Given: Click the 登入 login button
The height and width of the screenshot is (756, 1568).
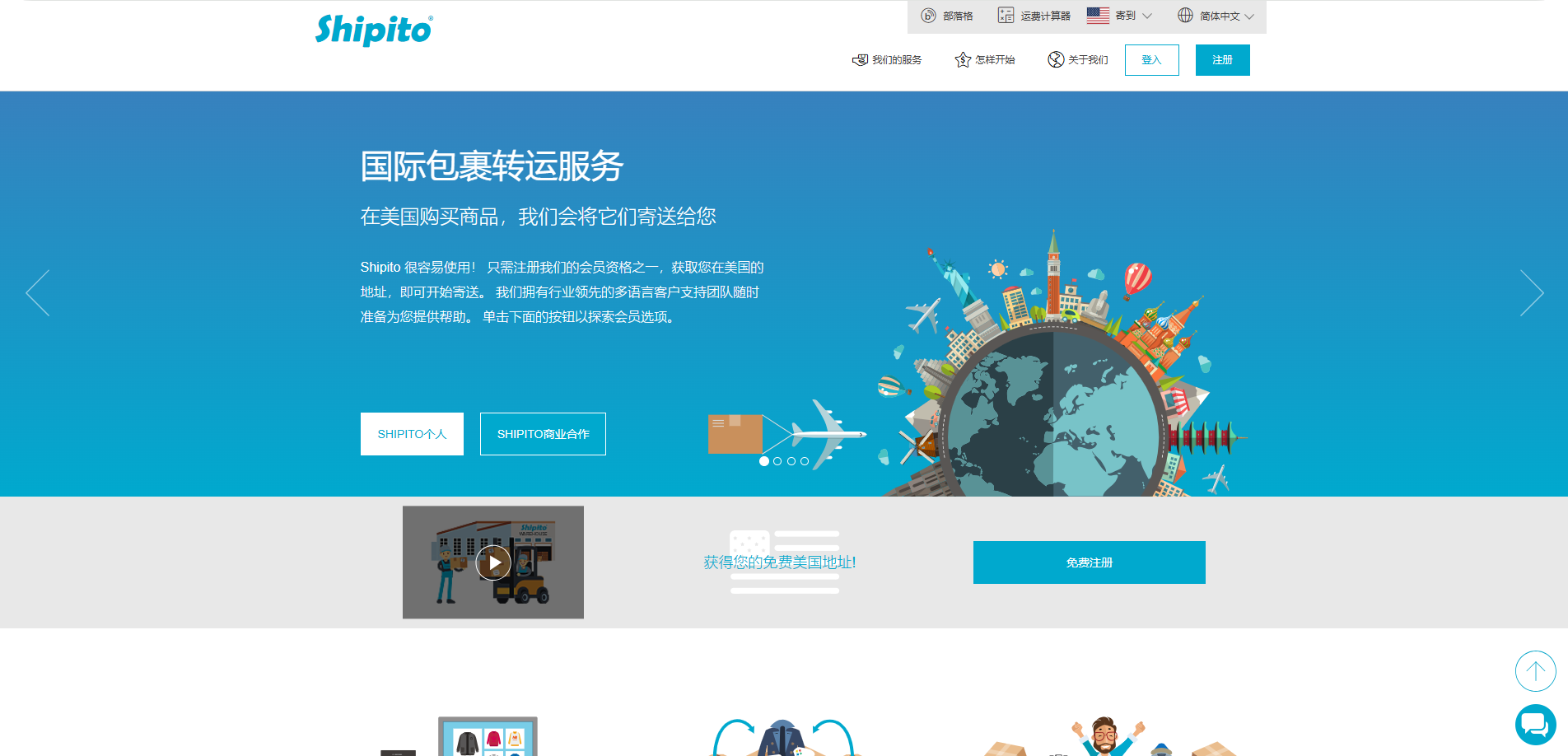Looking at the screenshot, I should click(x=1151, y=60).
